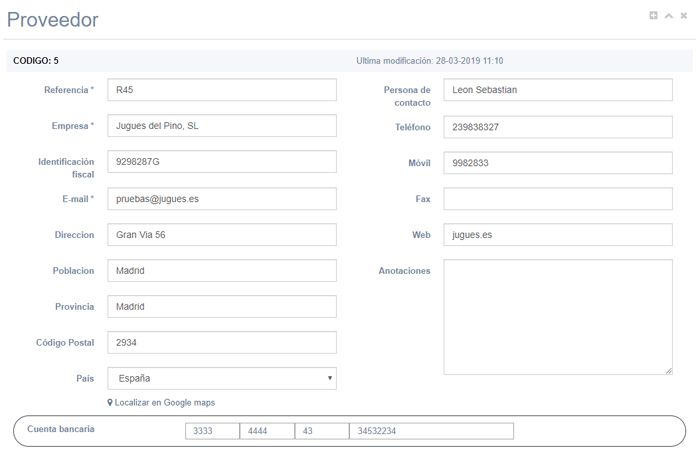Focus the Identificación fiscal field
This screenshot has height=456, width=700.
point(221,162)
